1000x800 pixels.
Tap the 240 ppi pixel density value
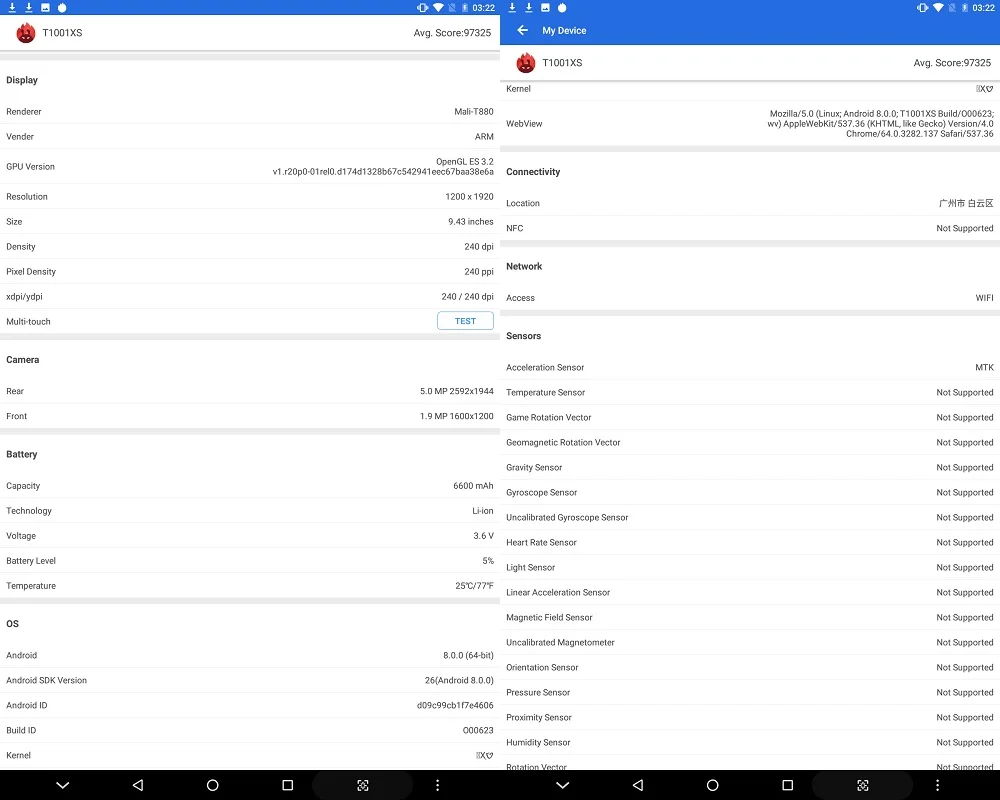pyautogui.click(x=479, y=272)
